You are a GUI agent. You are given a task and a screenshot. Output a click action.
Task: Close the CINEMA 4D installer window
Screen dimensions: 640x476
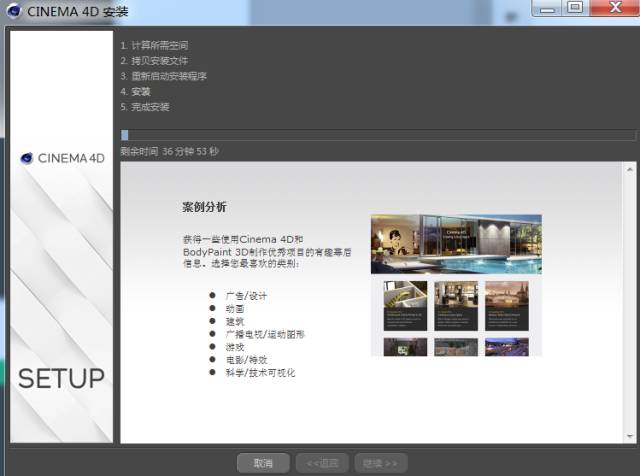tap(610, 8)
